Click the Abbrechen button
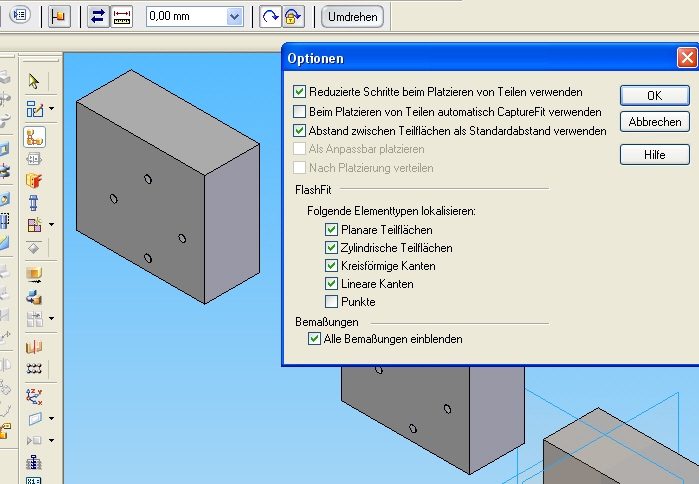This screenshot has height=484, width=699. (x=654, y=122)
